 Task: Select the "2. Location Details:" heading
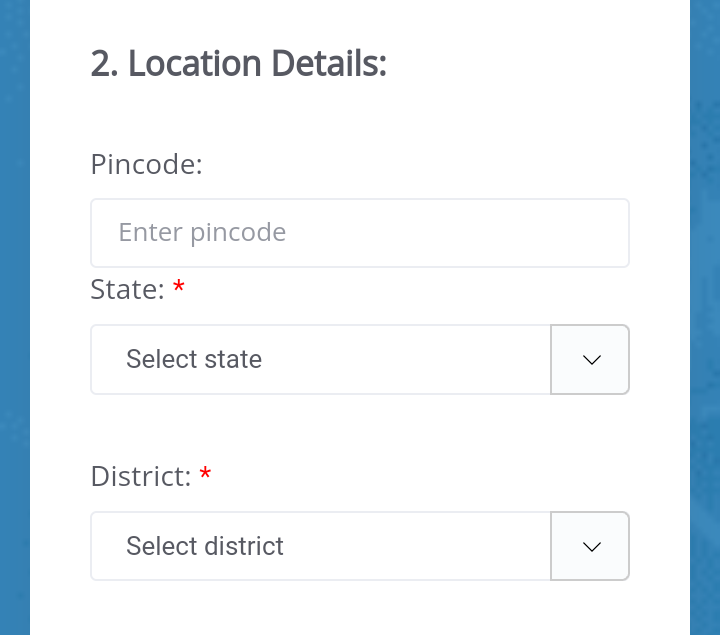point(238,65)
